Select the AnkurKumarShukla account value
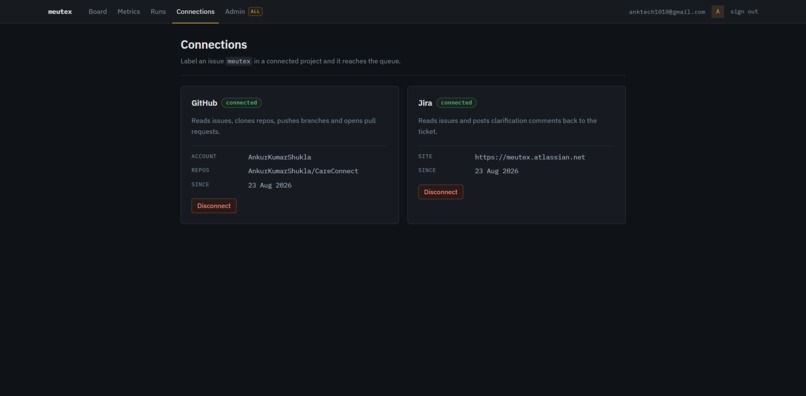Image resolution: width=806 pixels, height=396 pixels. coord(280,157)
